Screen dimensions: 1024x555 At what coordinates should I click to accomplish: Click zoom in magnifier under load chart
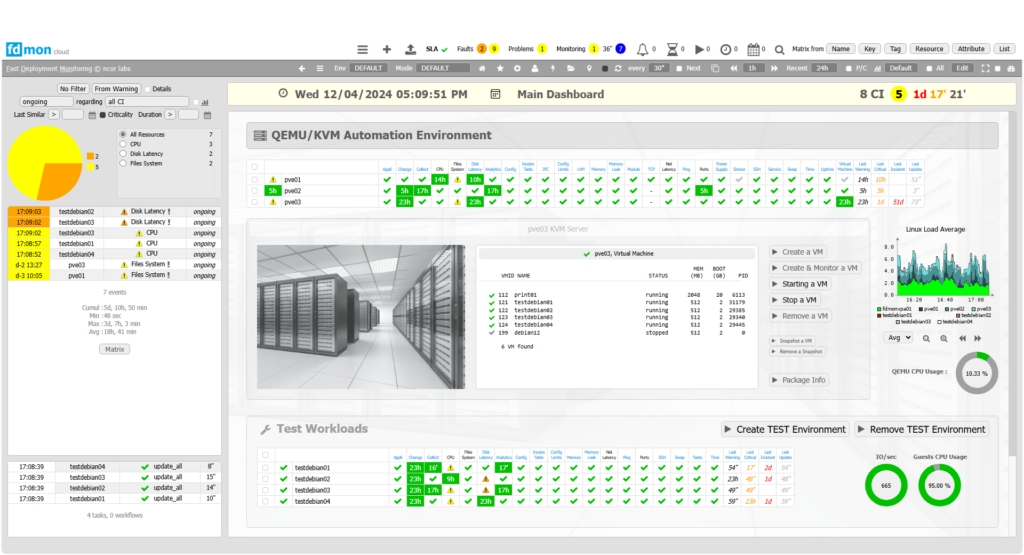[944, 338]
